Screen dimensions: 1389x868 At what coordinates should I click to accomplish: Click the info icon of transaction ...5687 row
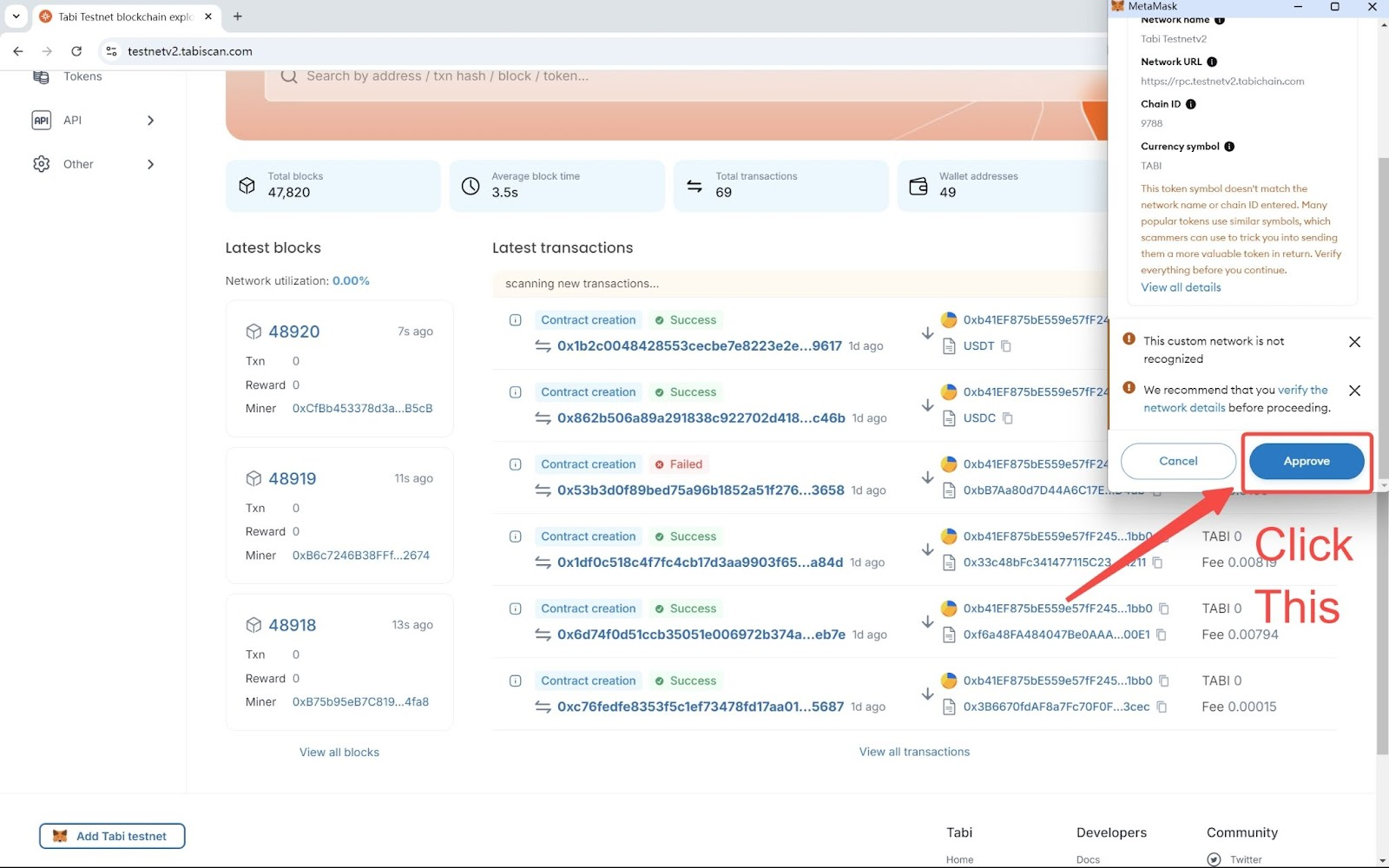point(516,681)
